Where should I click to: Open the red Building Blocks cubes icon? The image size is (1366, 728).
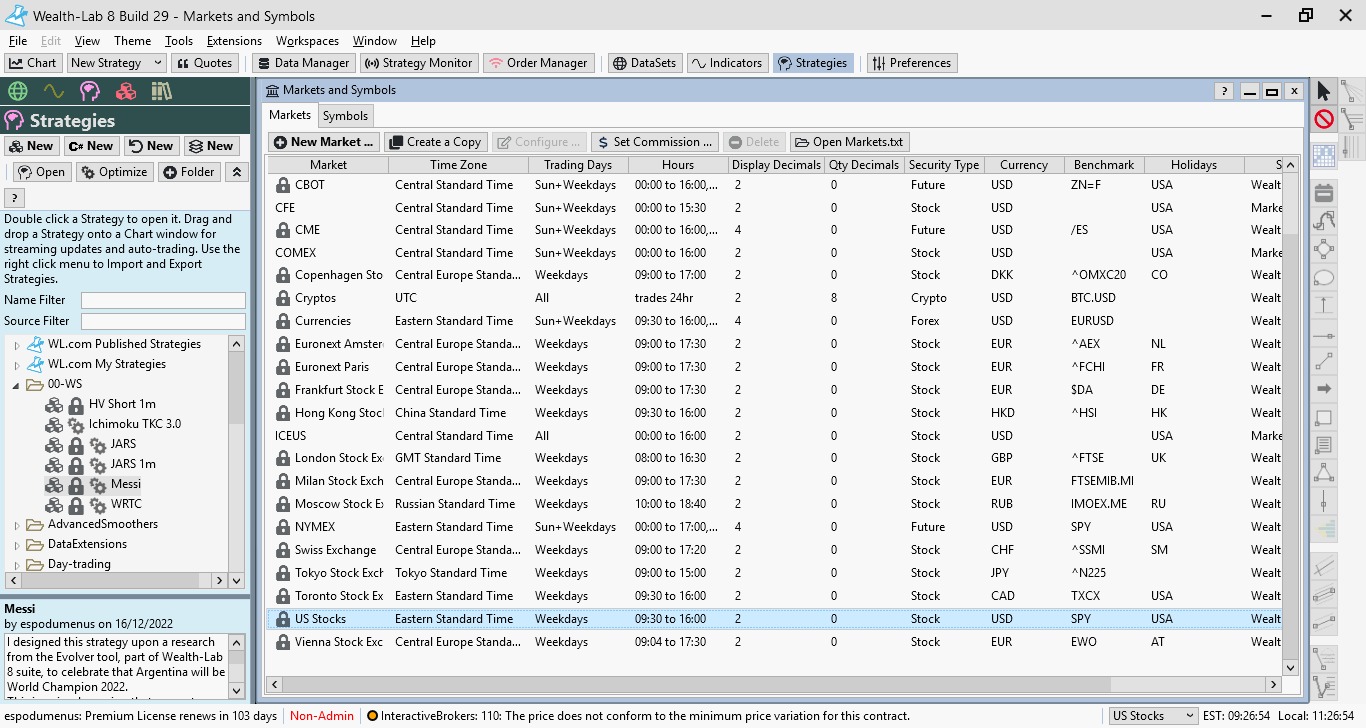[126, 92]
